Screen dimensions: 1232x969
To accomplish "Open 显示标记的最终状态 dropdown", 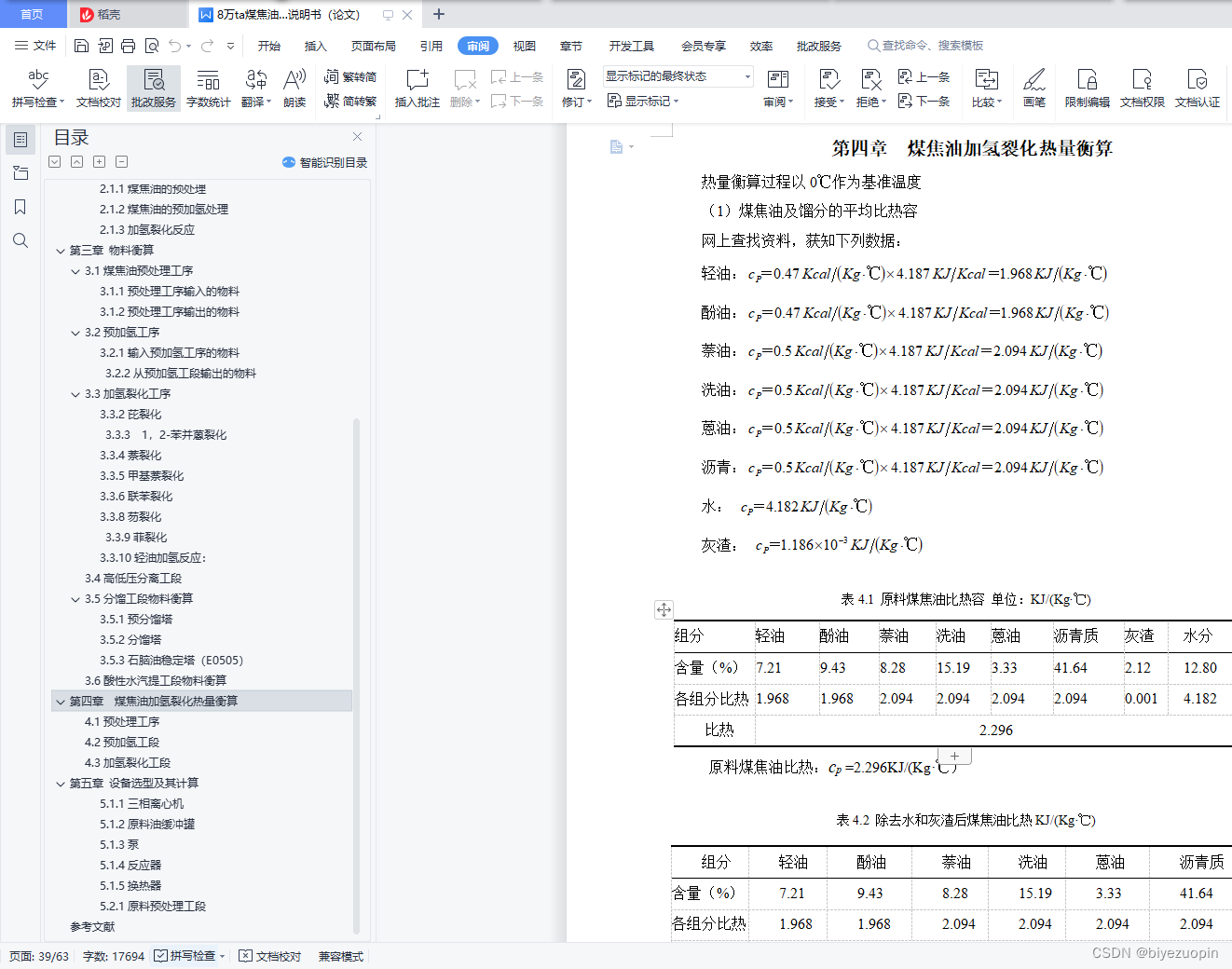I will [678, 76].
